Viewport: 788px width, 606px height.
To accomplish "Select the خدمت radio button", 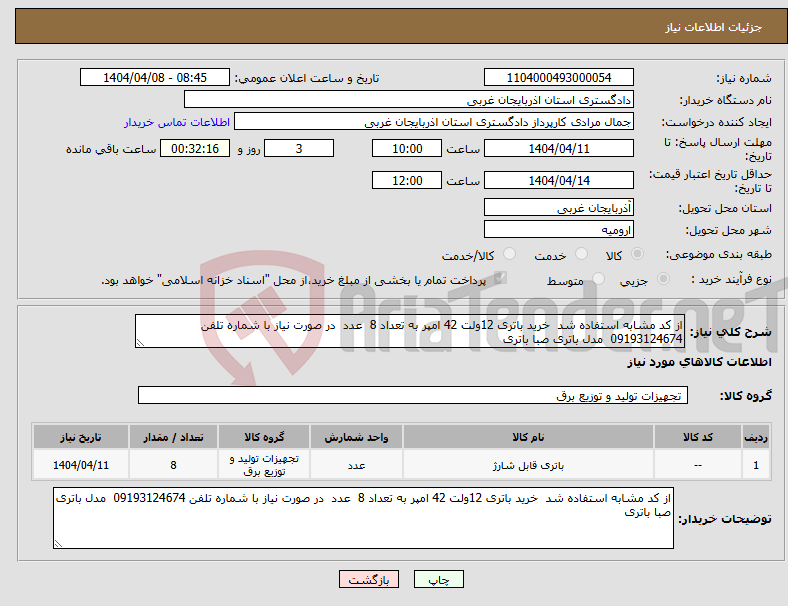I will click(581, 254).
